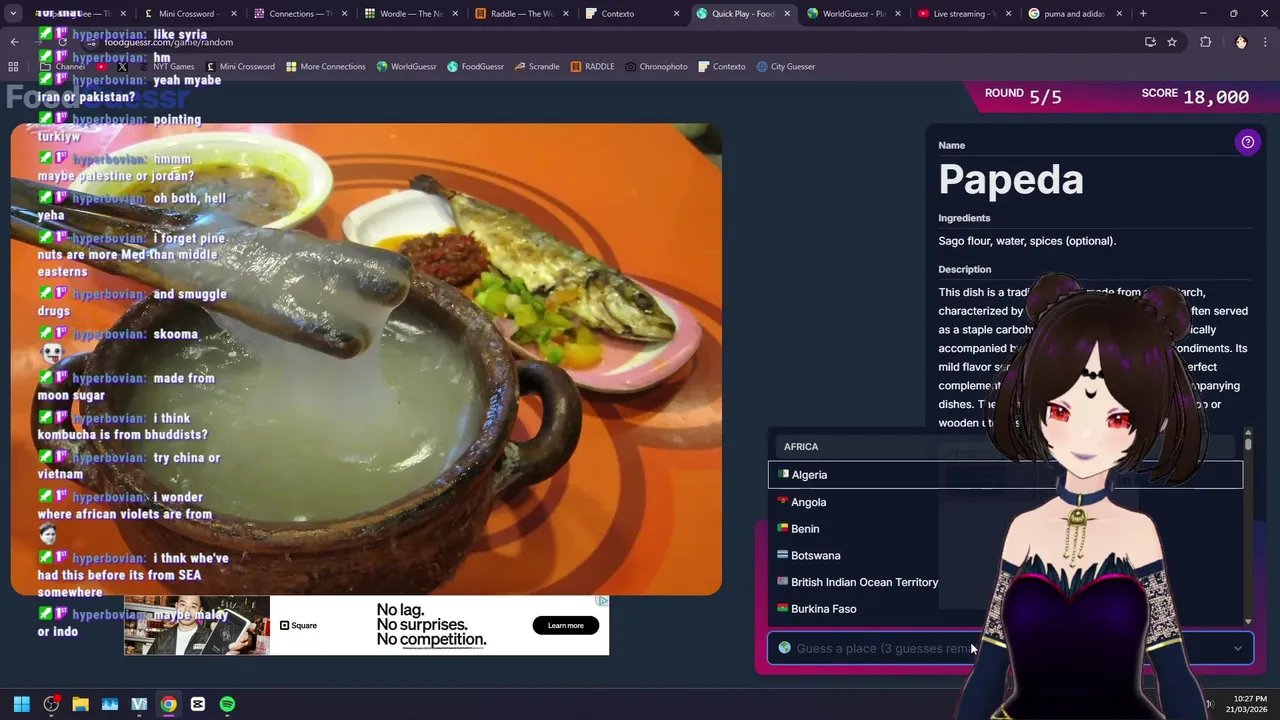Open Mini Crossword bookmark
This screenshot has width=1280, height=720.
point(240,66)
